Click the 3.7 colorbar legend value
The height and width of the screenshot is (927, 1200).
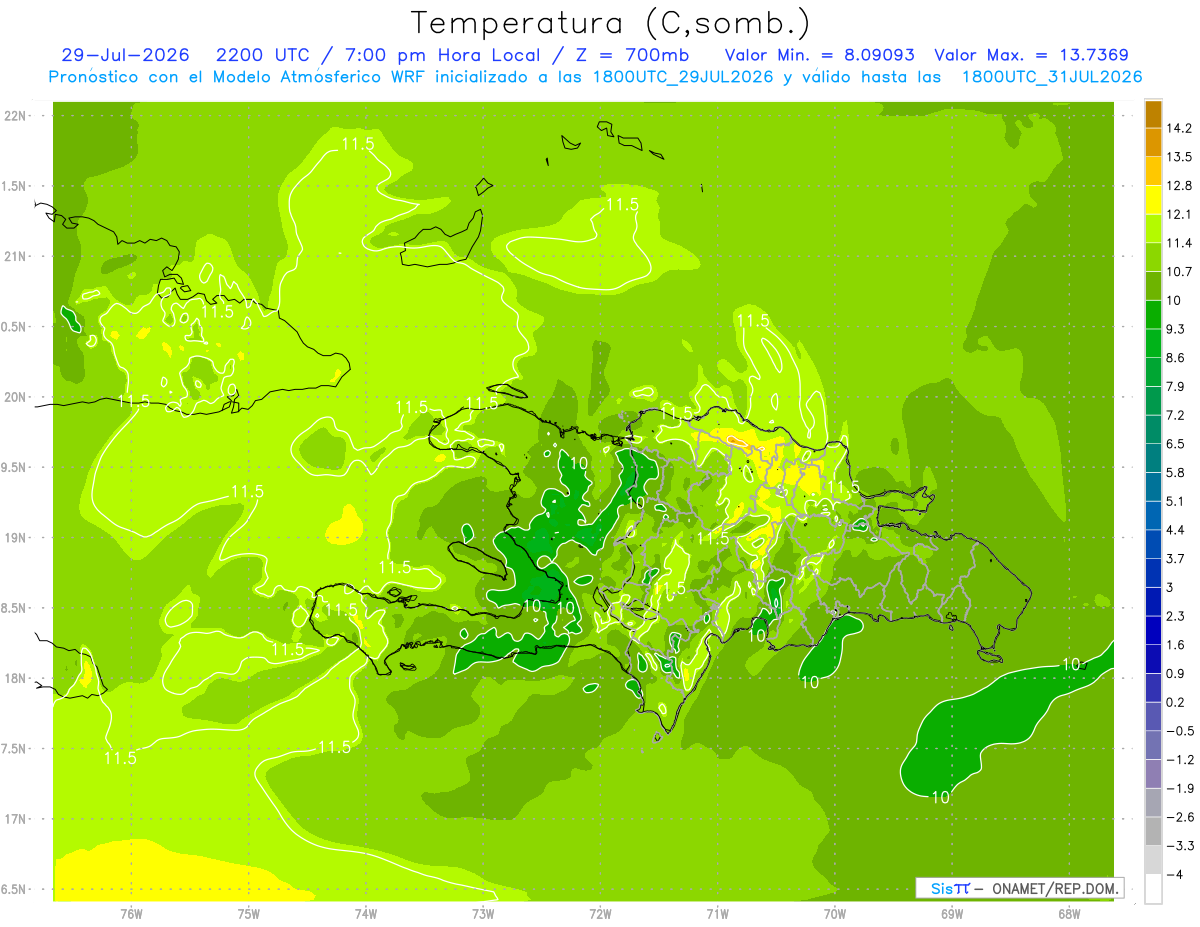coord(1176,558)
